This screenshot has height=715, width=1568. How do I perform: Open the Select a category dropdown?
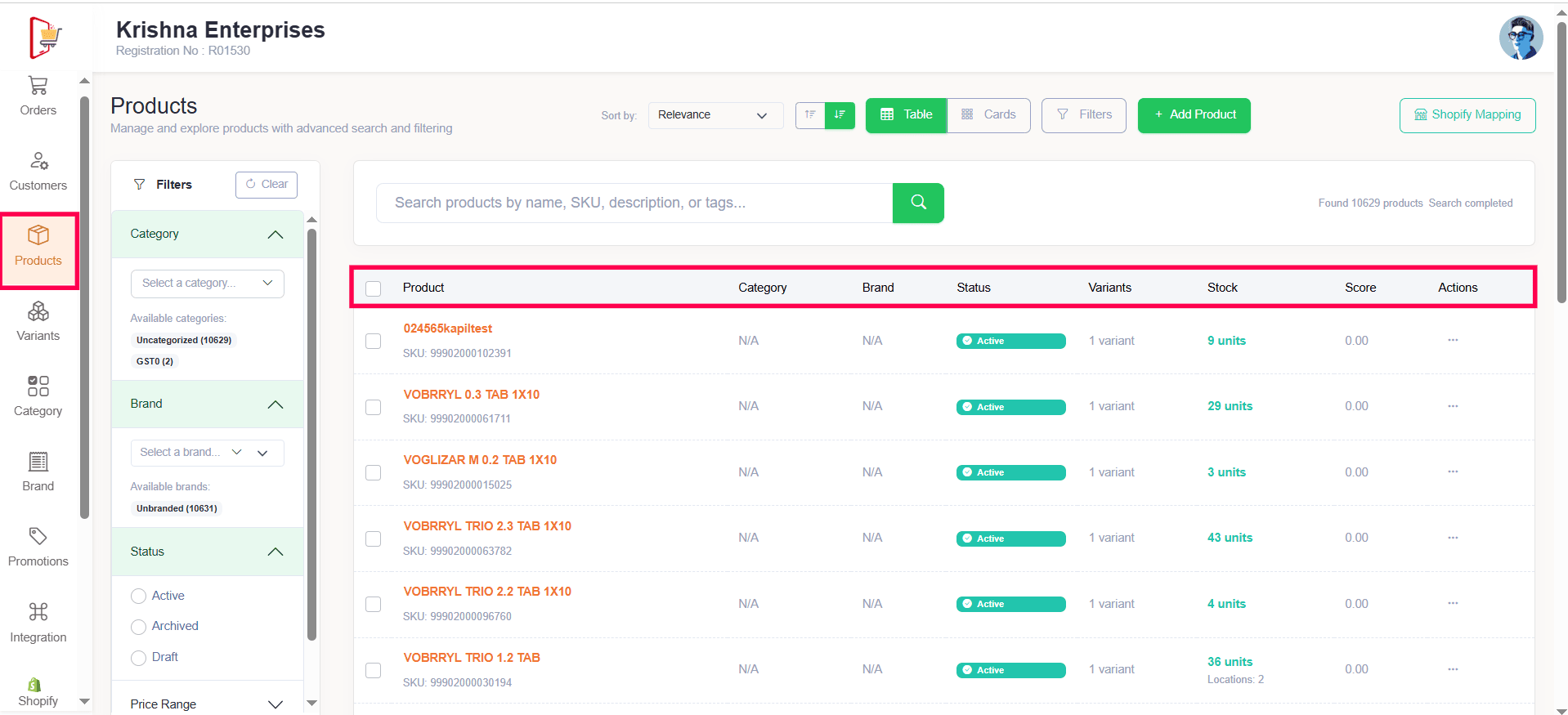point(207,284)
